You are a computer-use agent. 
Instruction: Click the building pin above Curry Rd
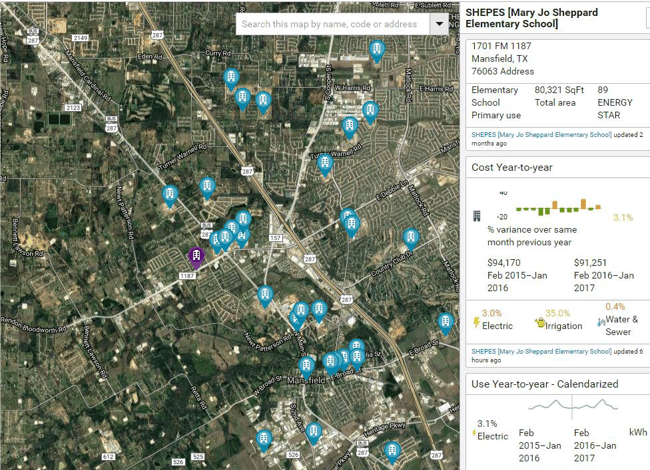click(377, 49)
